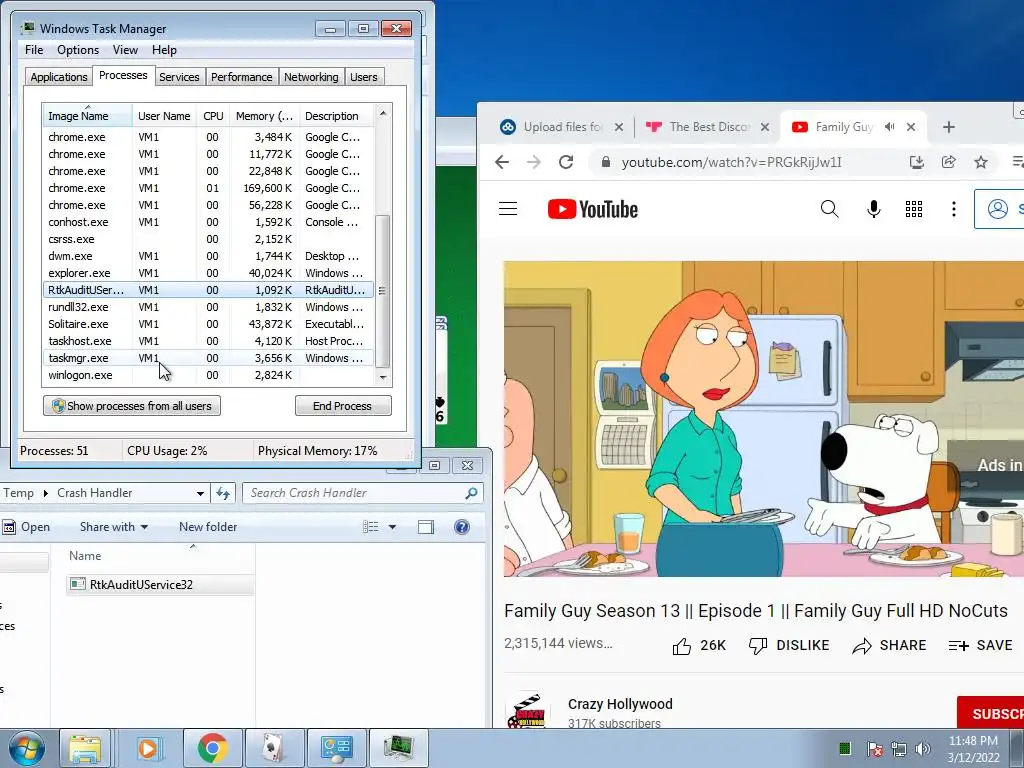Click Open in Explorer toolbar
Screen dimensions: 1024x768
coord(27,527)
